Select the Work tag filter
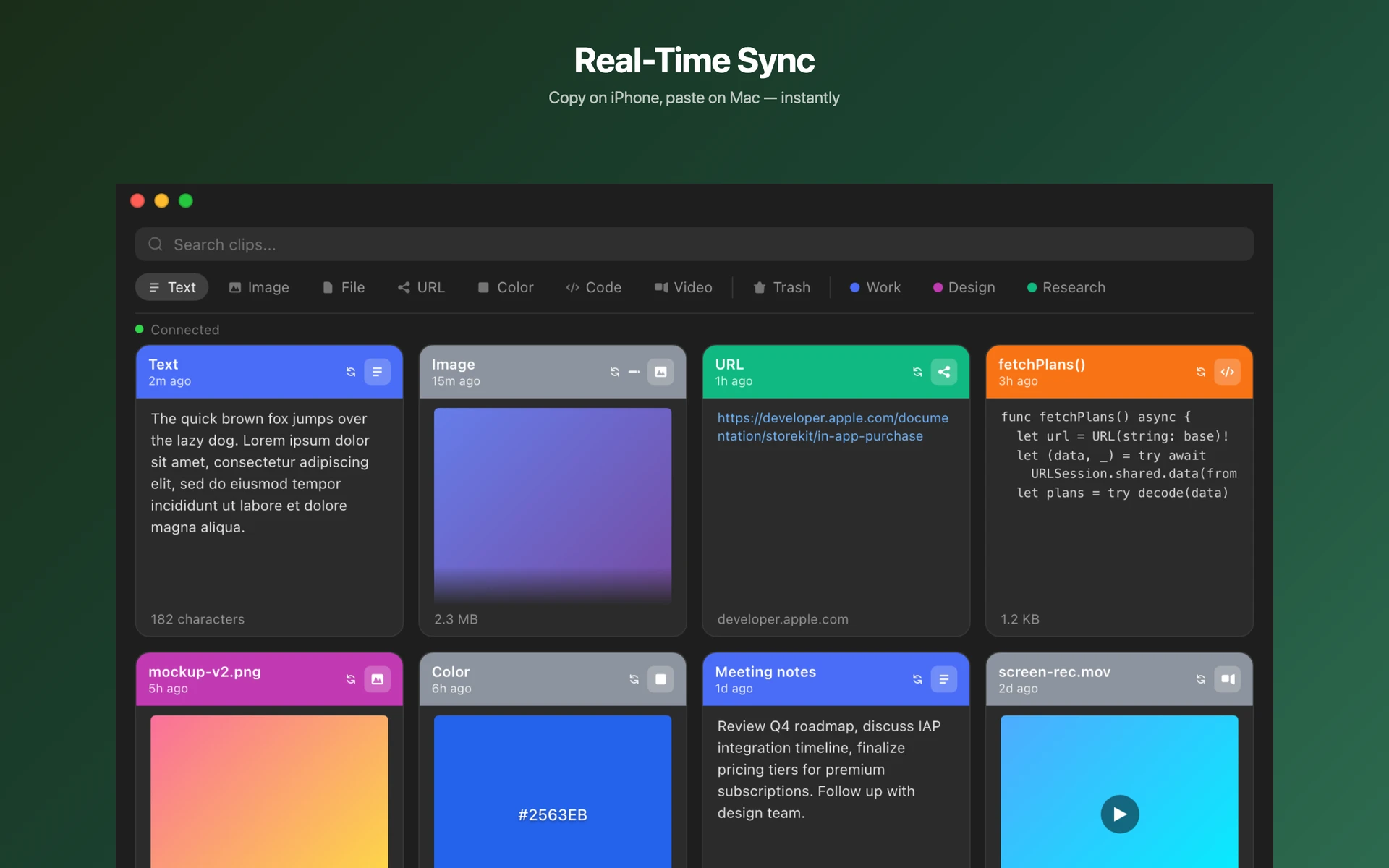The width and height of the screenshot is (1389, 868). [x=875, y=287]
